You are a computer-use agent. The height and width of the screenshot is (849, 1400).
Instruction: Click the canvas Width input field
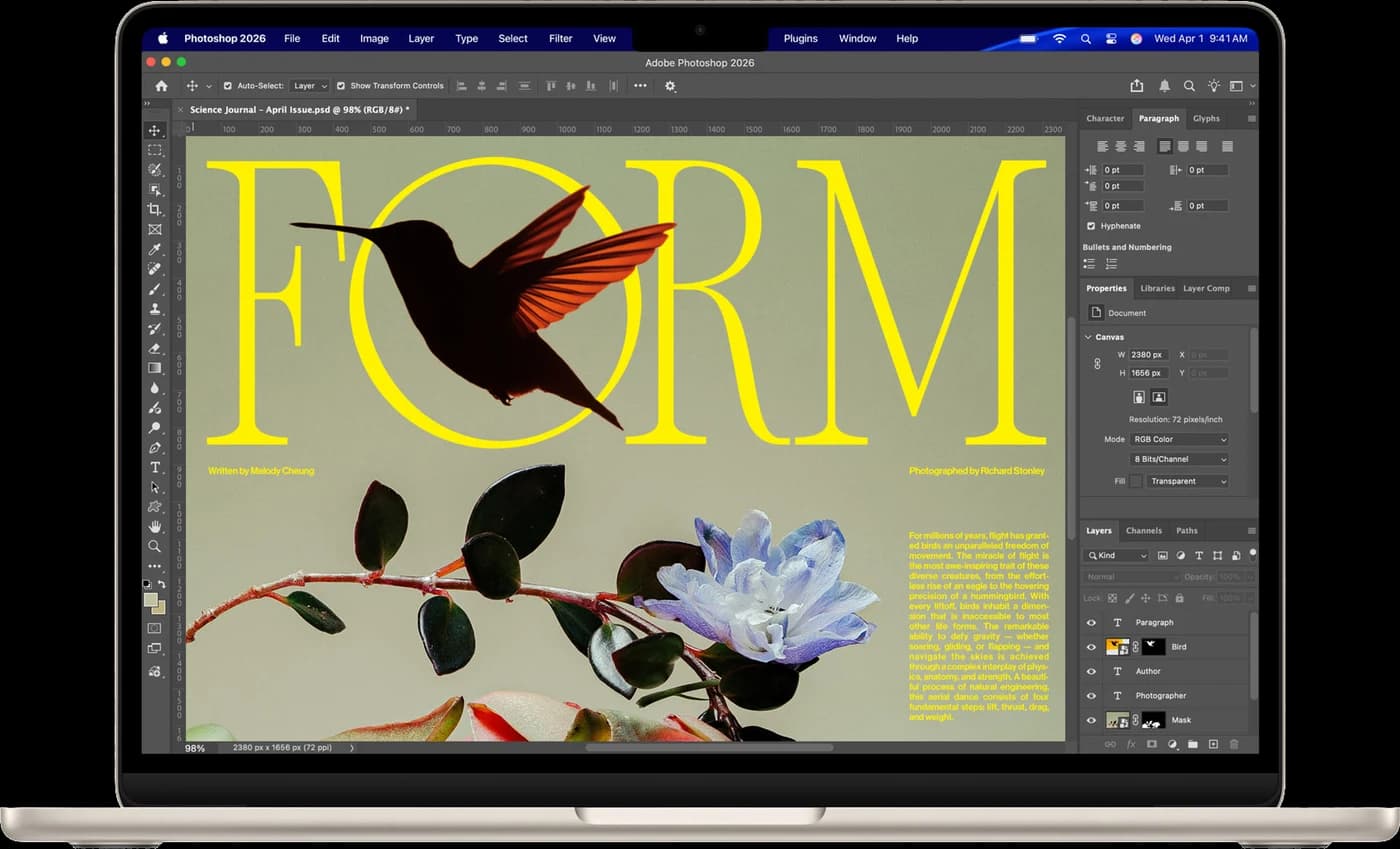(1148, 355)
